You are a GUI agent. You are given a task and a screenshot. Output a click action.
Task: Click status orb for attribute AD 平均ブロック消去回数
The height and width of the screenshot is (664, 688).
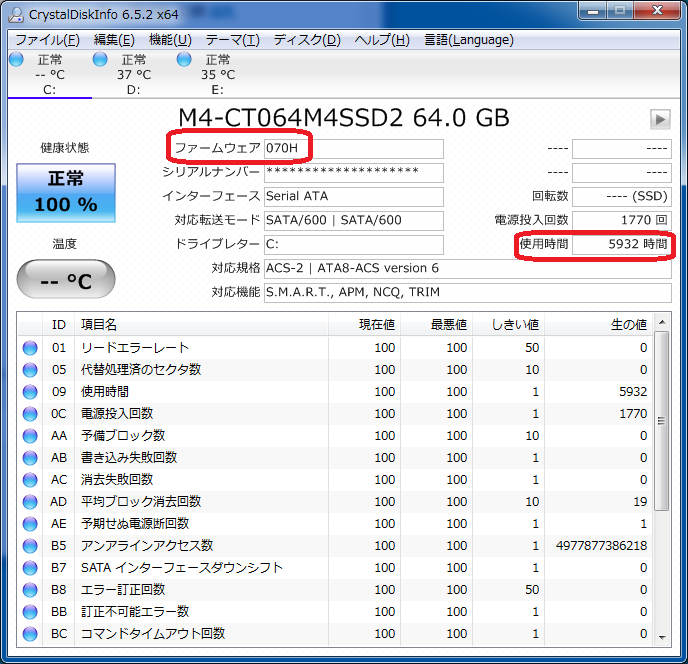point(30,502)
